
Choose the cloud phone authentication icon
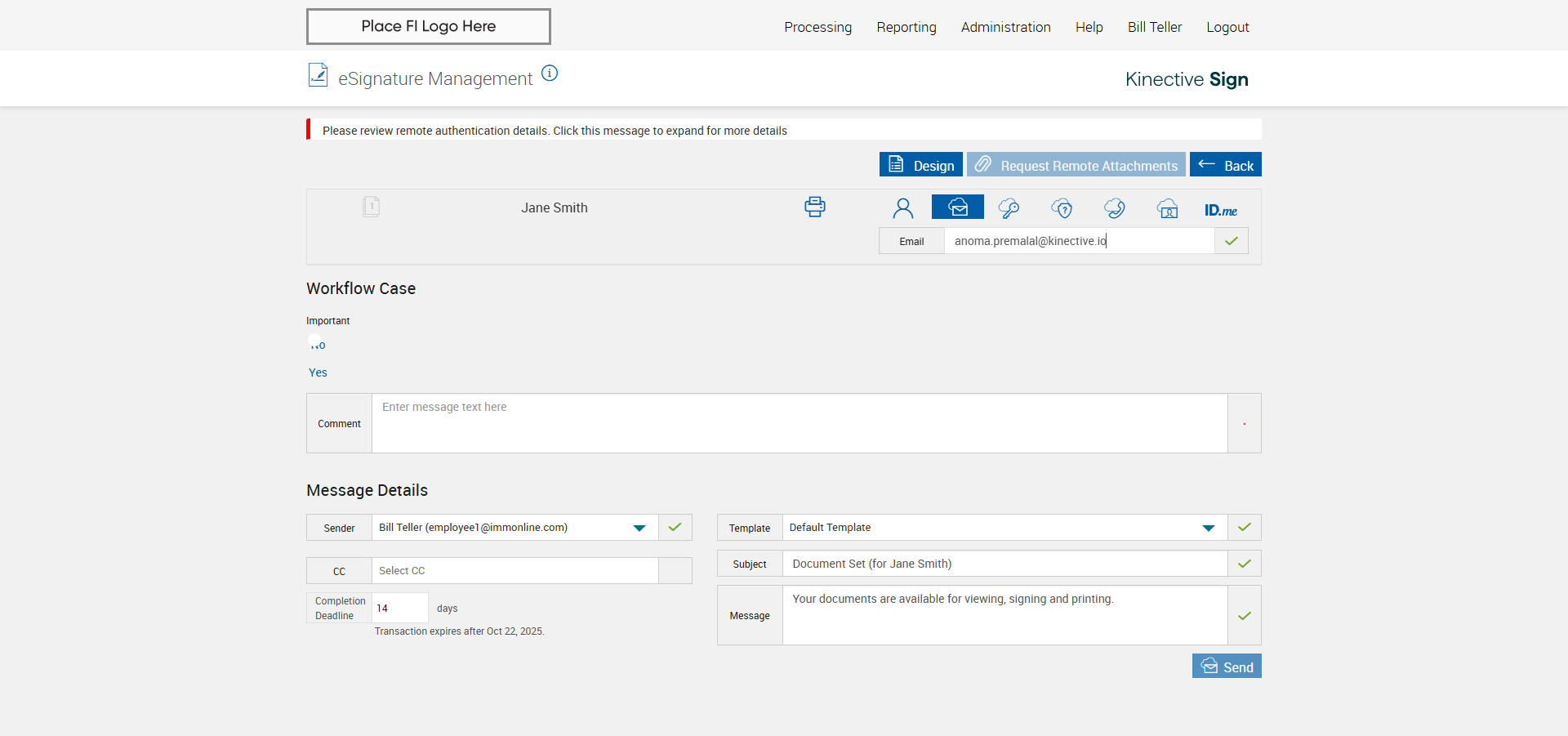click(x=1114, y=208)
